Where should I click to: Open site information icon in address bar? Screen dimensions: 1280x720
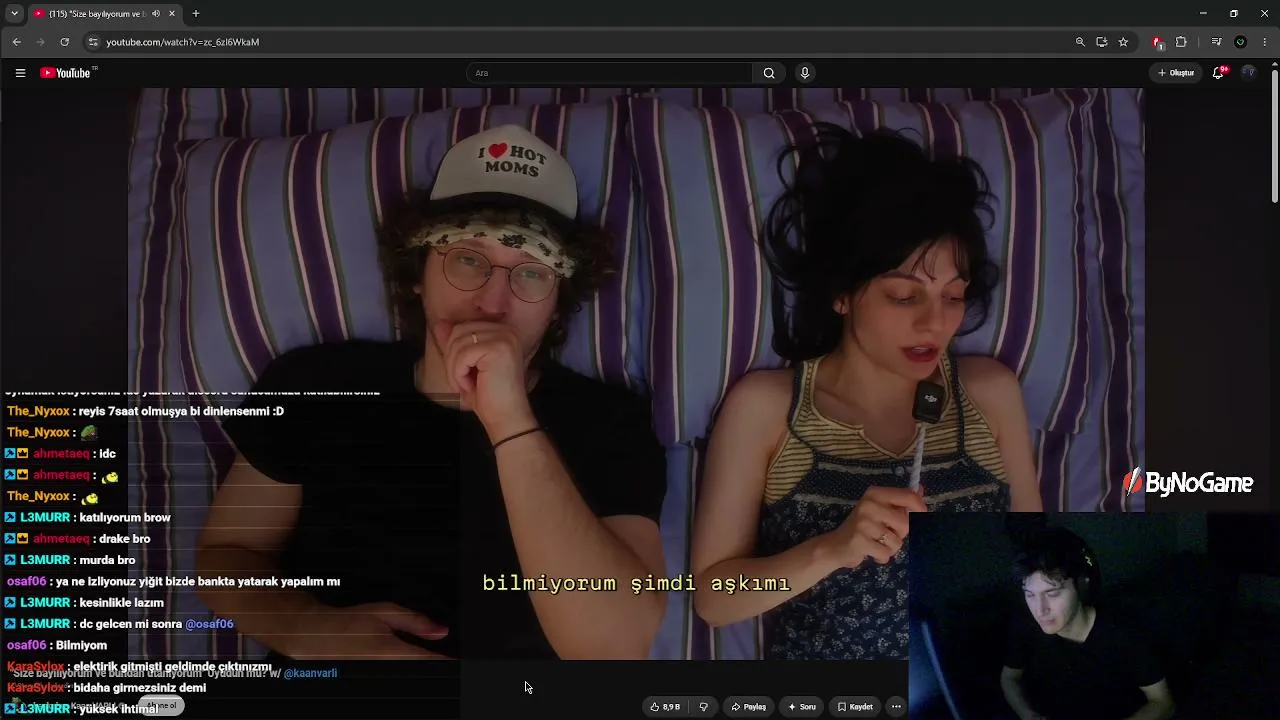point(93,42)
